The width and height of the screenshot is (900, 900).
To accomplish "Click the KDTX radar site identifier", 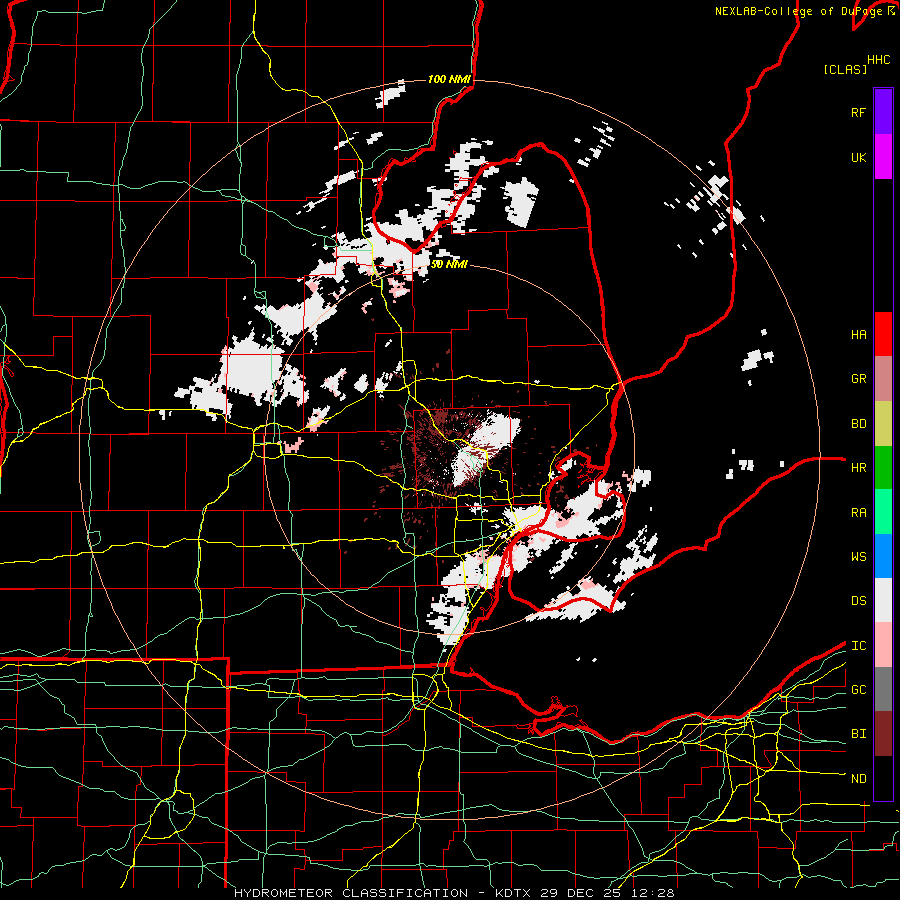I will coord(515,893).
